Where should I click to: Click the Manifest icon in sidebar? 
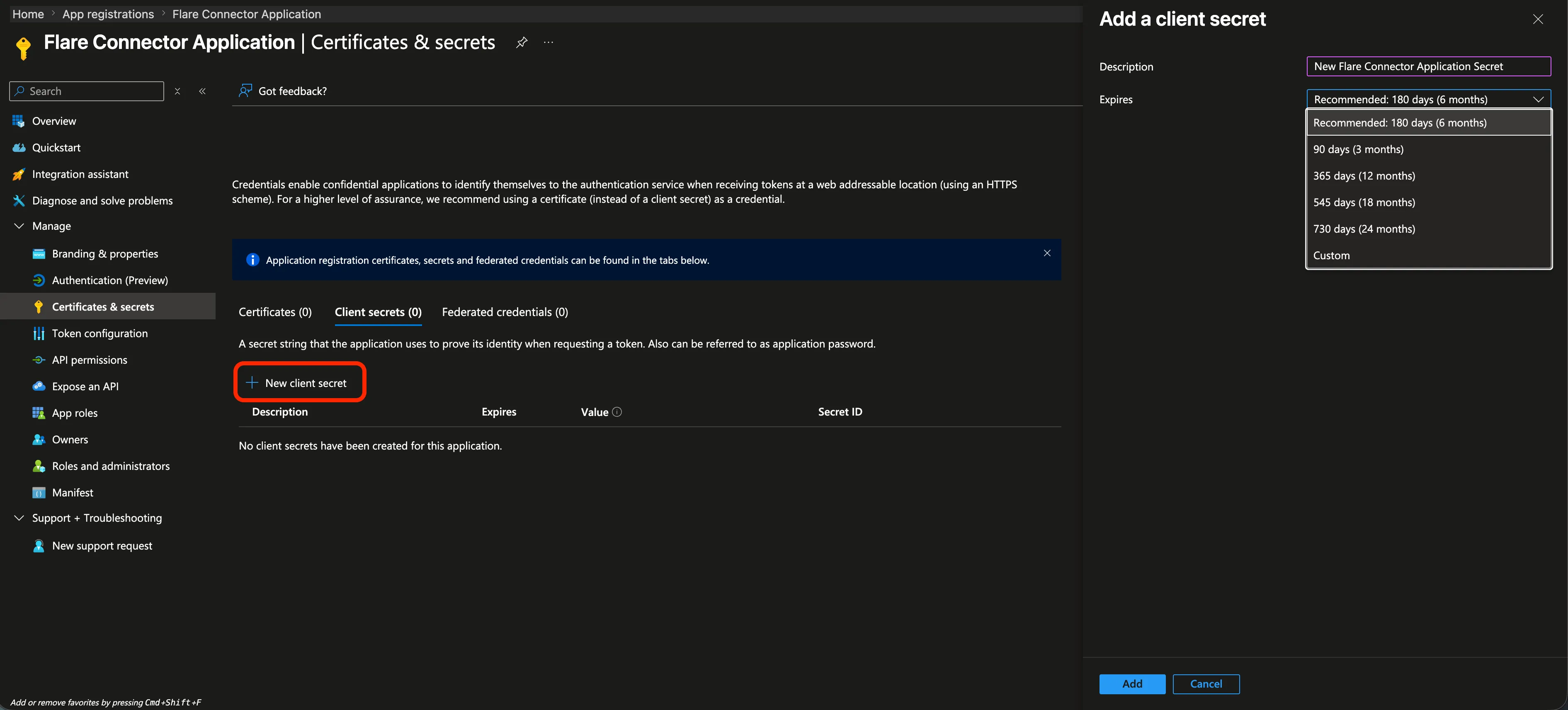tap(38, 493)
